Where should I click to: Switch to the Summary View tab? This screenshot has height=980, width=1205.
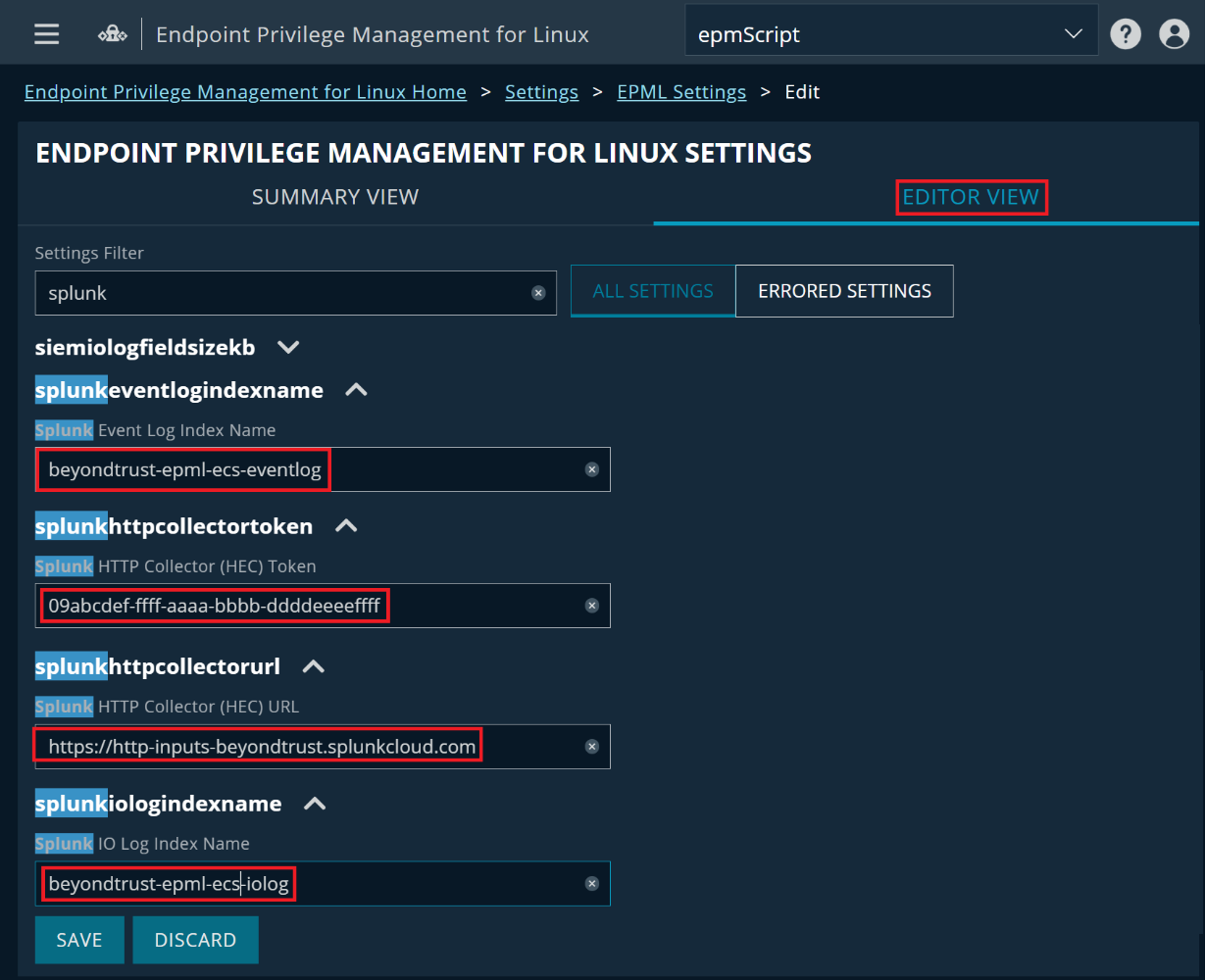[x=335, y=196]
